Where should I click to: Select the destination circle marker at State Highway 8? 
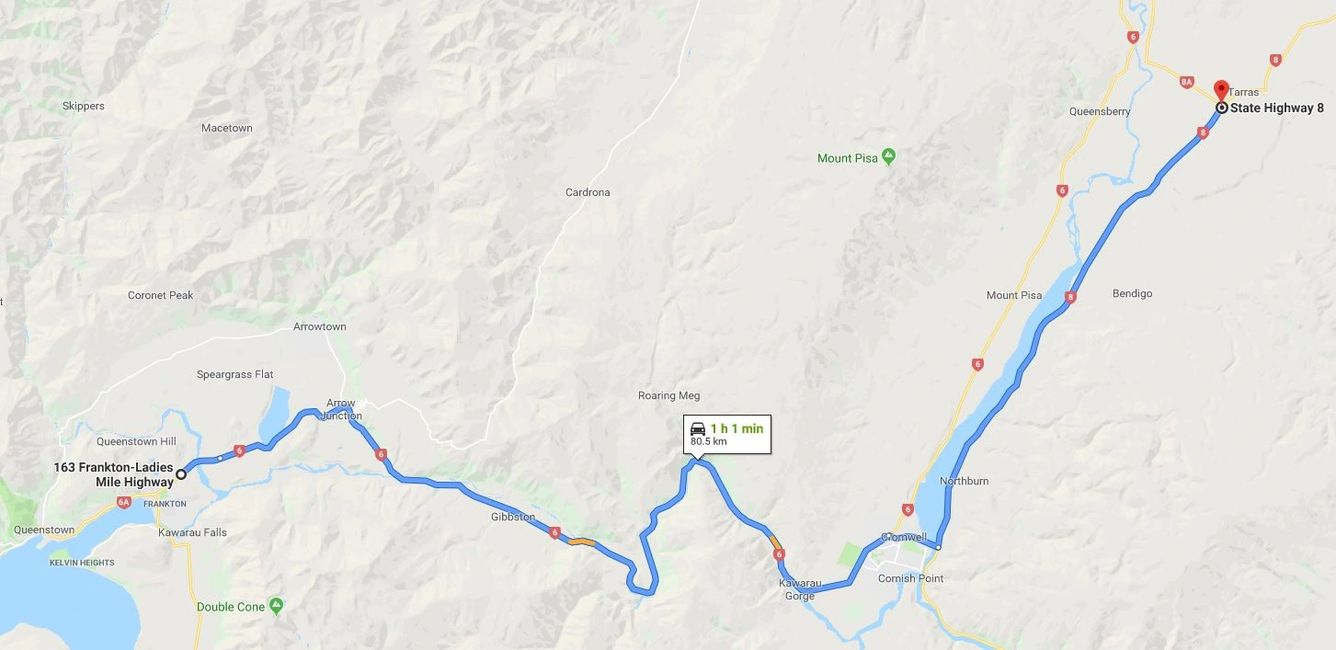[1221, 108]
